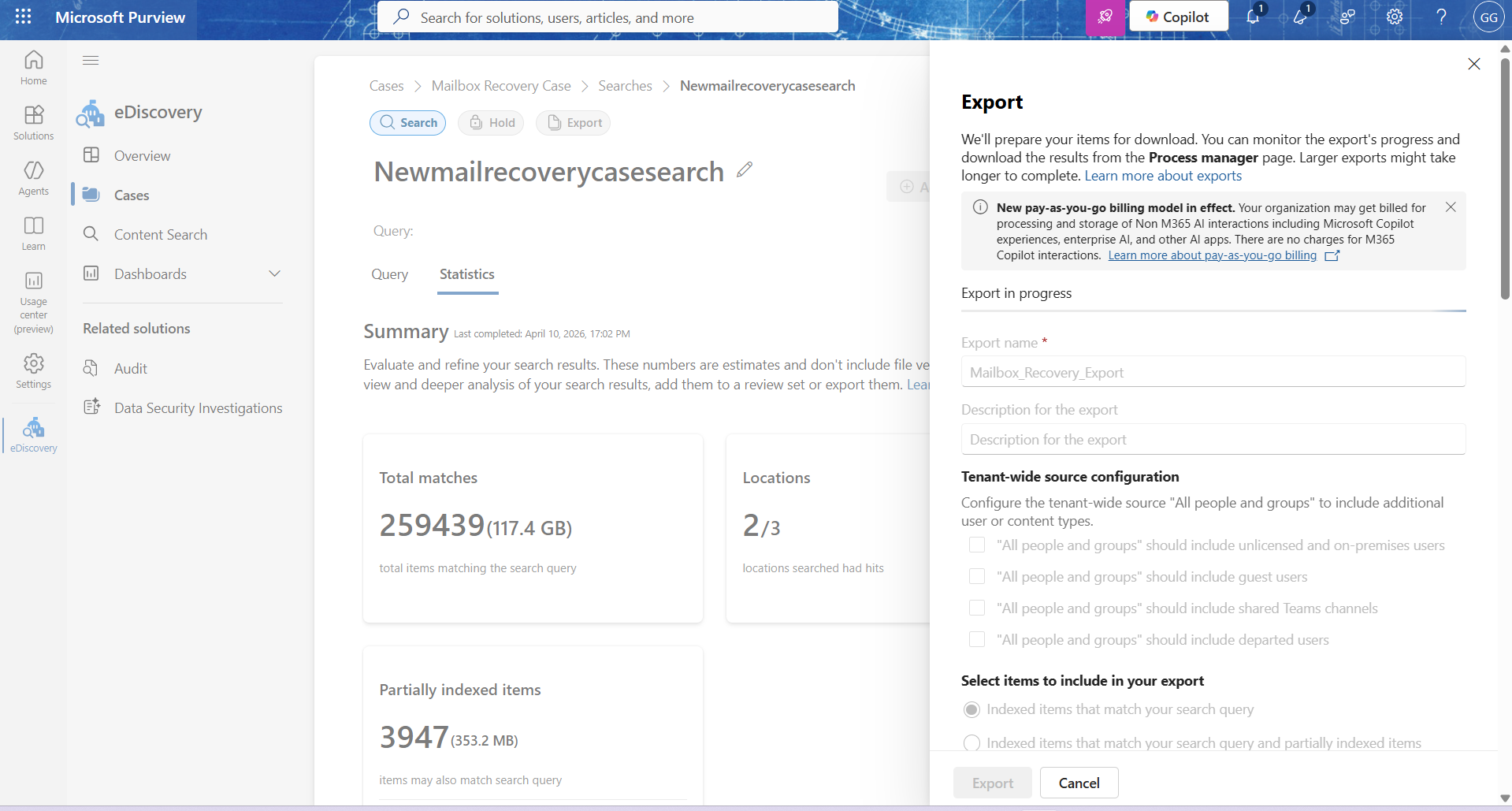Click the Locations 2/3 value

point(761,526)
